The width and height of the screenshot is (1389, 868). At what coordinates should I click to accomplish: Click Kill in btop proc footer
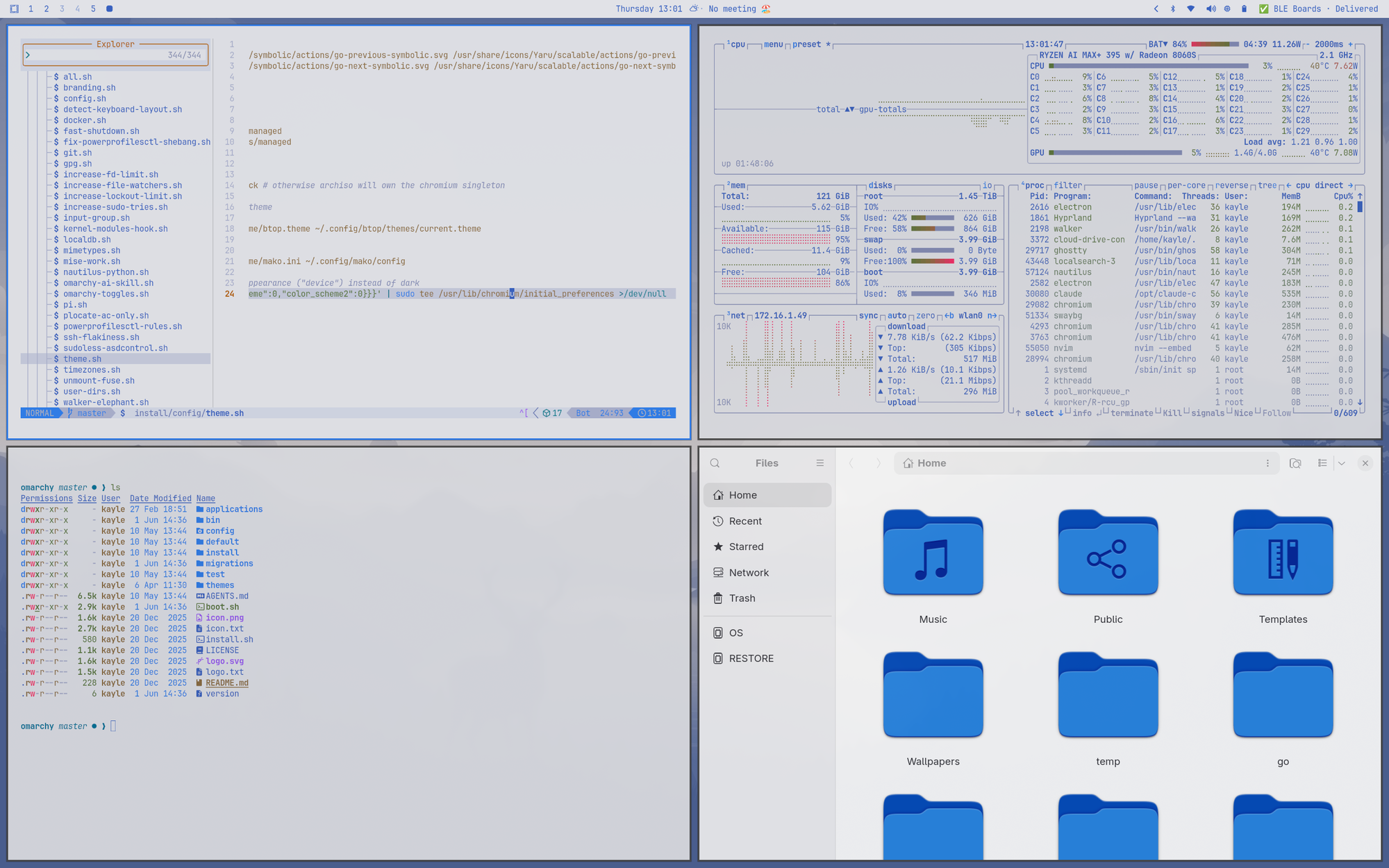(1172, 413)
